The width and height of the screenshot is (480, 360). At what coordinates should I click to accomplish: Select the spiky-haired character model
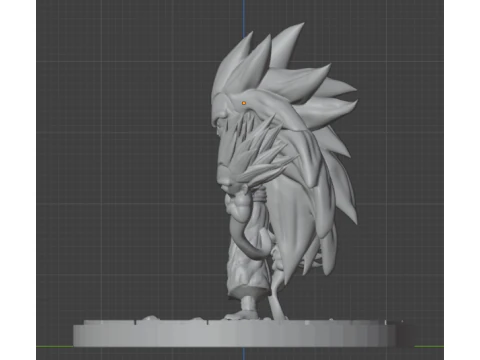coord(284,172)
